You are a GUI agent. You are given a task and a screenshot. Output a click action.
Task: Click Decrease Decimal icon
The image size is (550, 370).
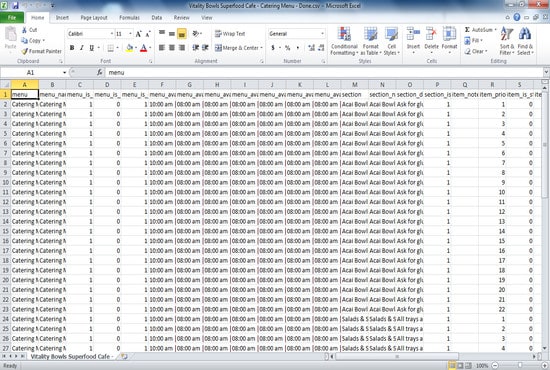point(321,48)
